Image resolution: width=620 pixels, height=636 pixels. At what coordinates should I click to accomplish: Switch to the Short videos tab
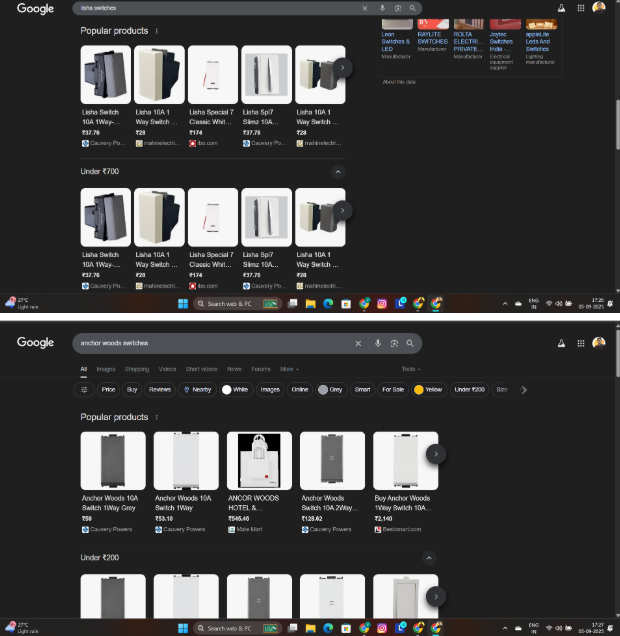pos(202,369)
